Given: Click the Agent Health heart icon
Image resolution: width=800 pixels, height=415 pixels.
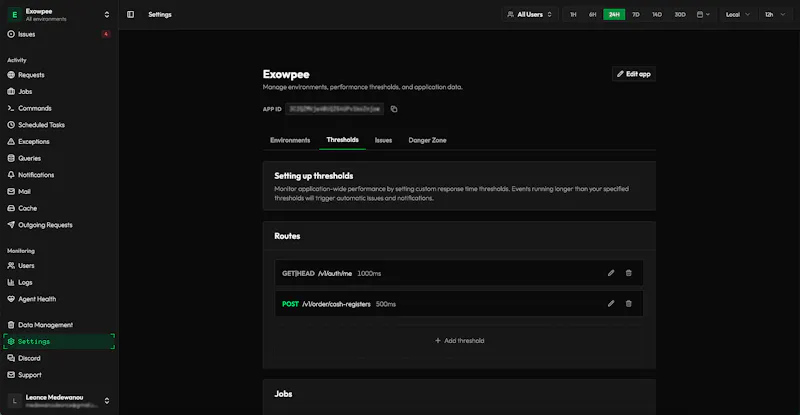Looking at the screenshot, I should (11, 299).
